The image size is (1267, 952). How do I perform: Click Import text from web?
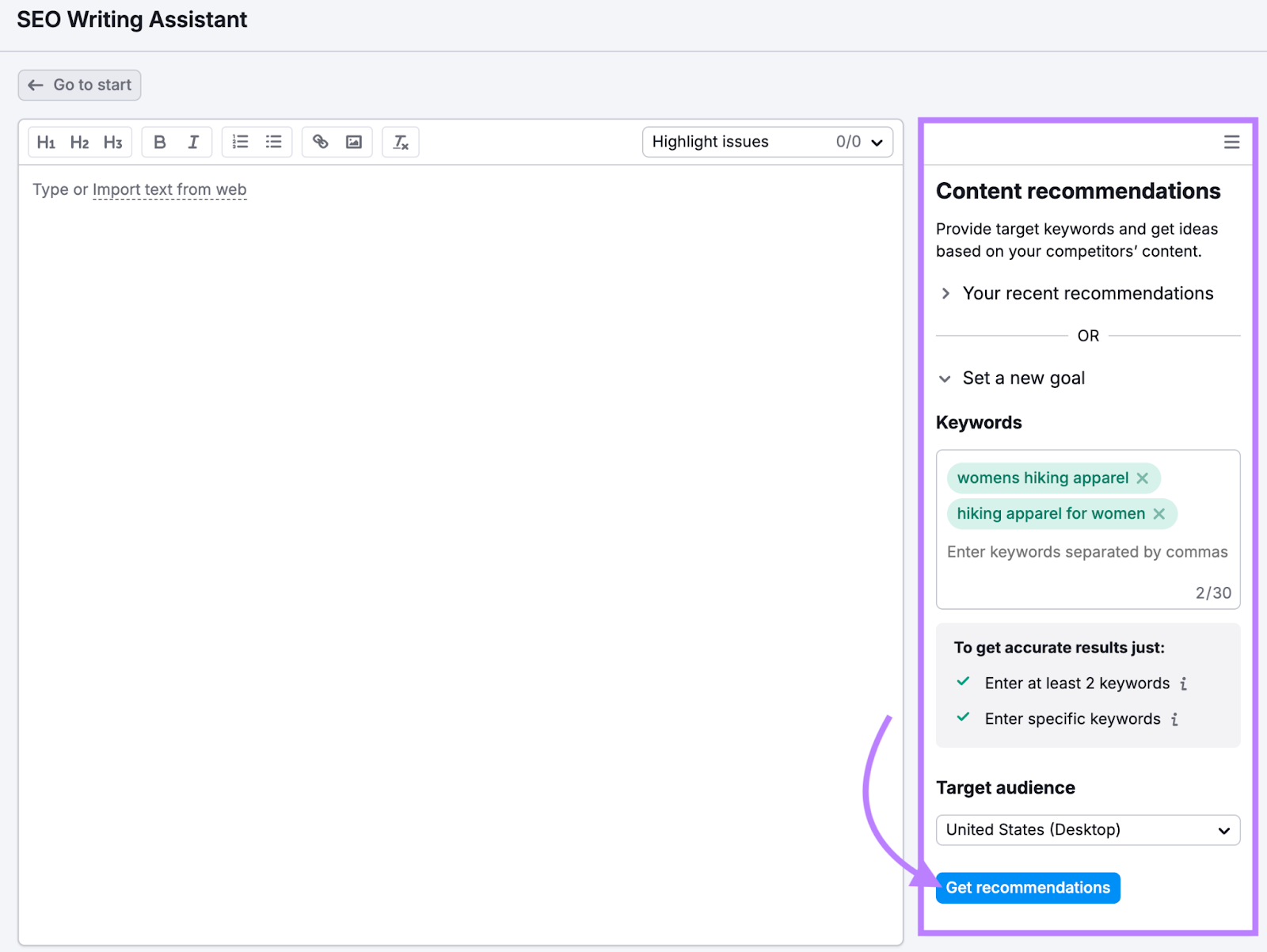click(169, 189)
